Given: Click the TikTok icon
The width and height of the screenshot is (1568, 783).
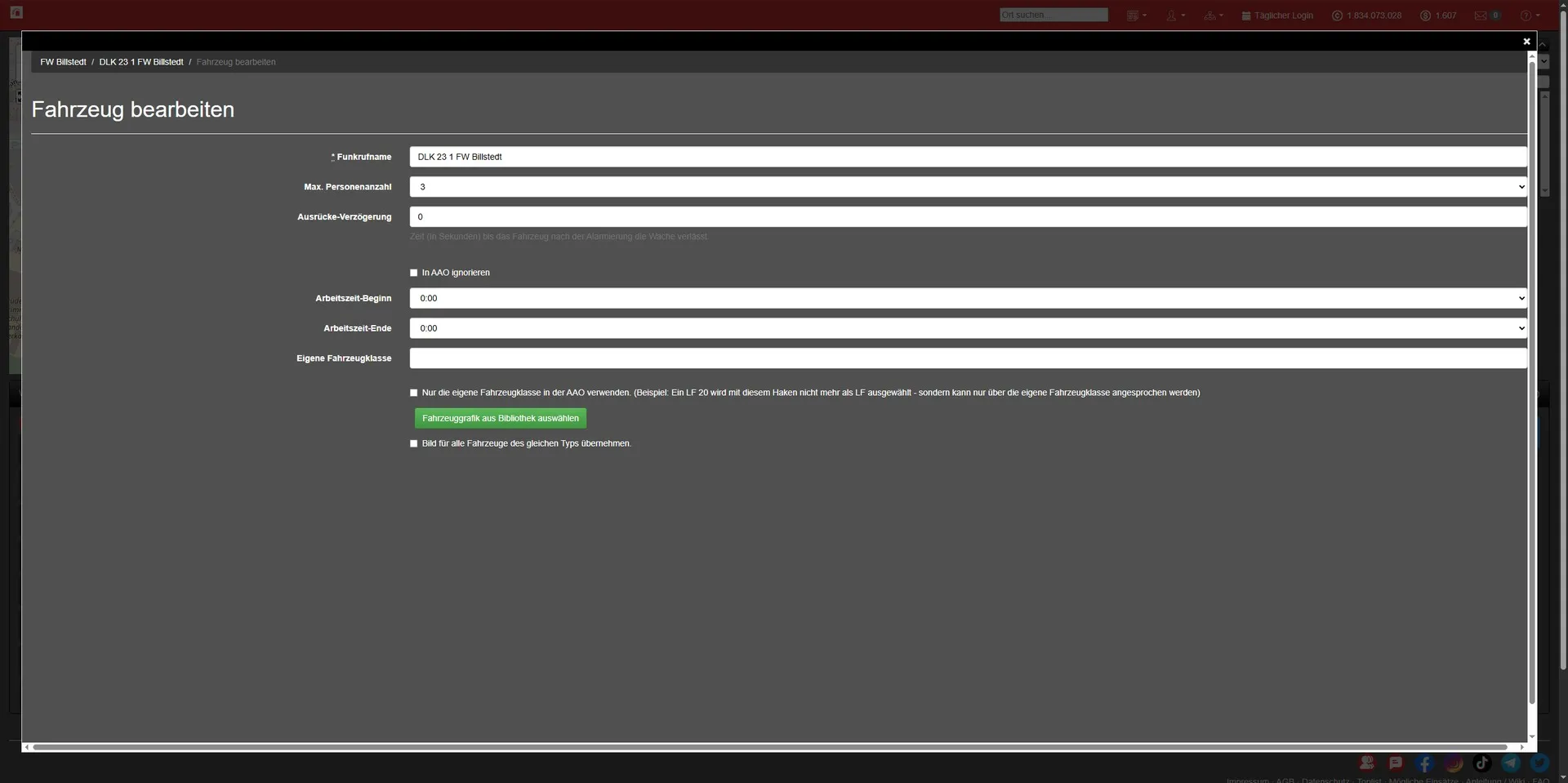Looking at the screenshot, I should 1481,763.
